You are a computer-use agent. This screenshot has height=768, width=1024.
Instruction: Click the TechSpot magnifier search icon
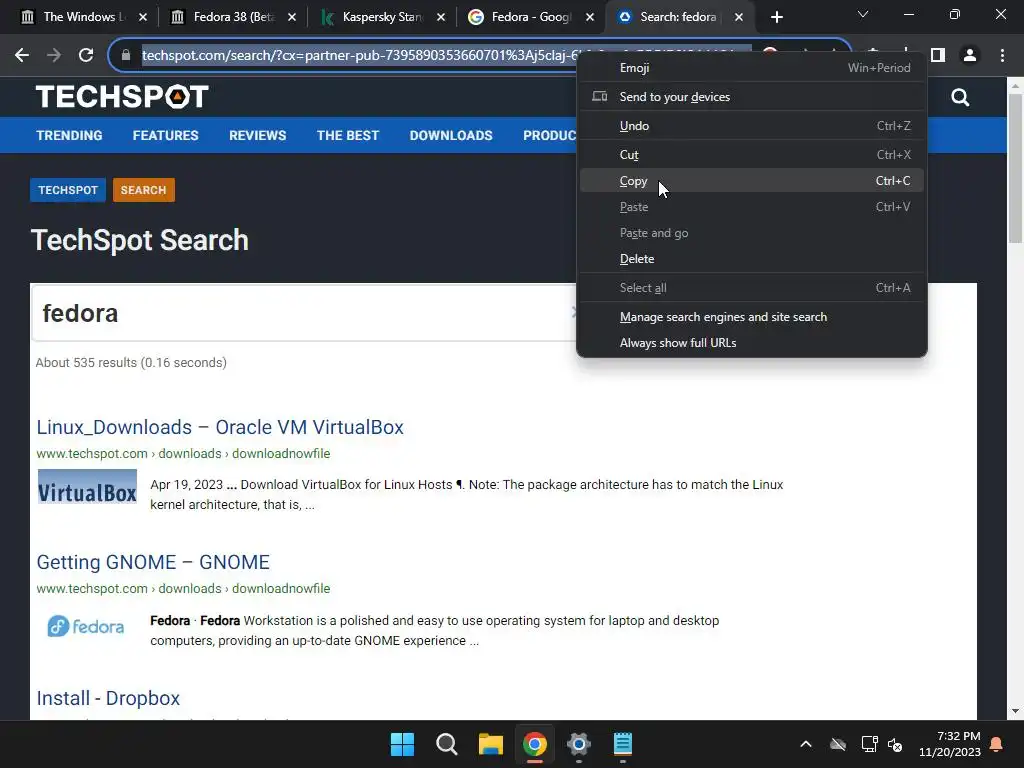(960, 97)
